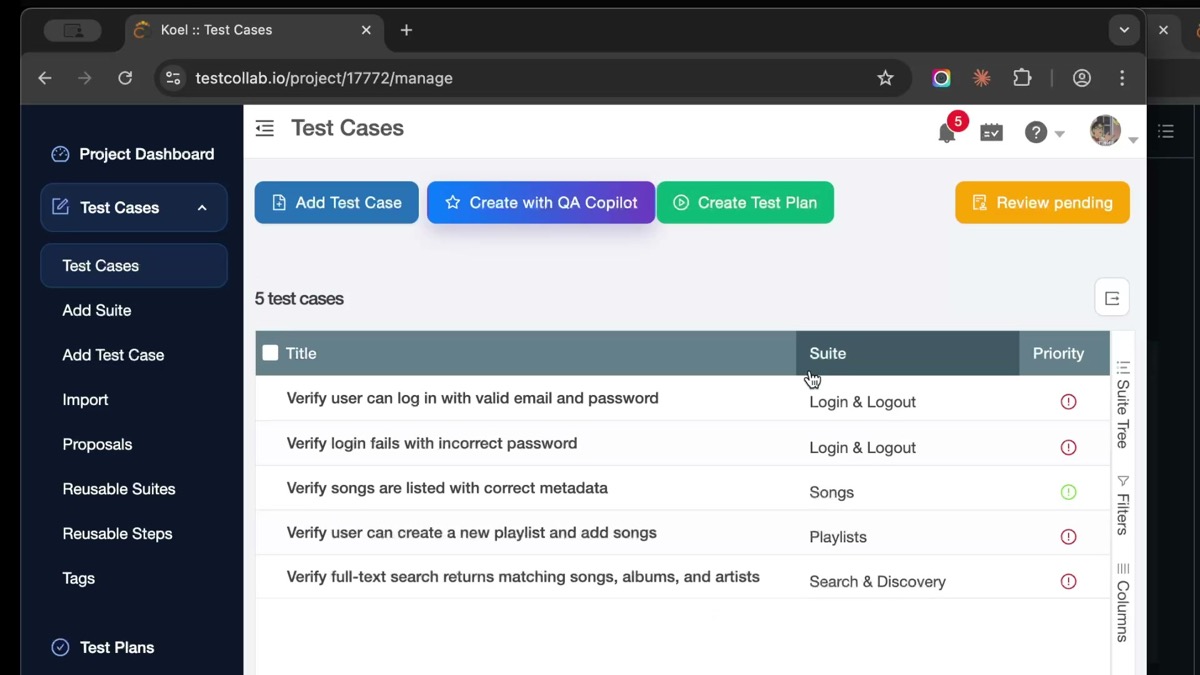Collapse the Test Cases section in the sidebar
Image resolution: width=1200 pixels, height=675 pixels.
pos(201,208)
